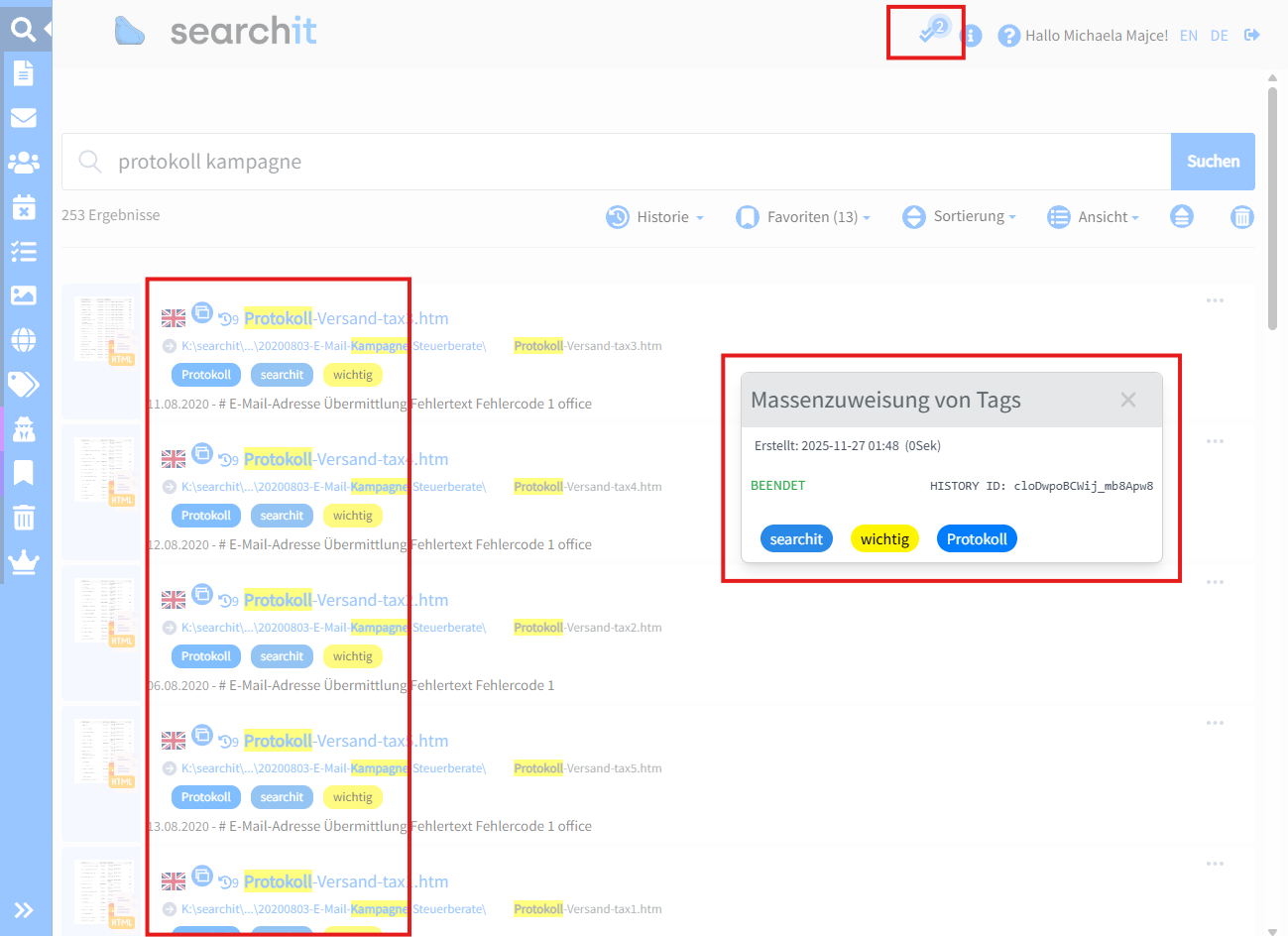Screen dimensions: 1288x937
Task: Click the help question mark icon
Action: point(1008,36)
